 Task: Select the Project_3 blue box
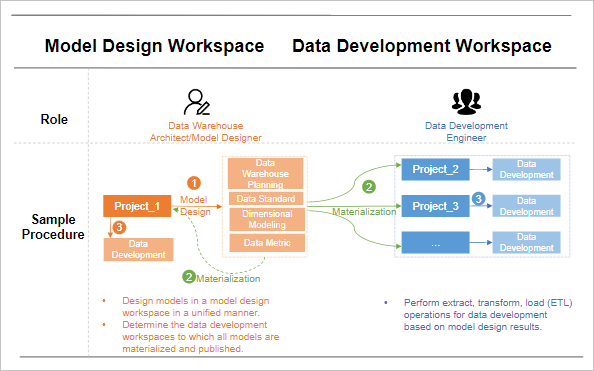436,206
